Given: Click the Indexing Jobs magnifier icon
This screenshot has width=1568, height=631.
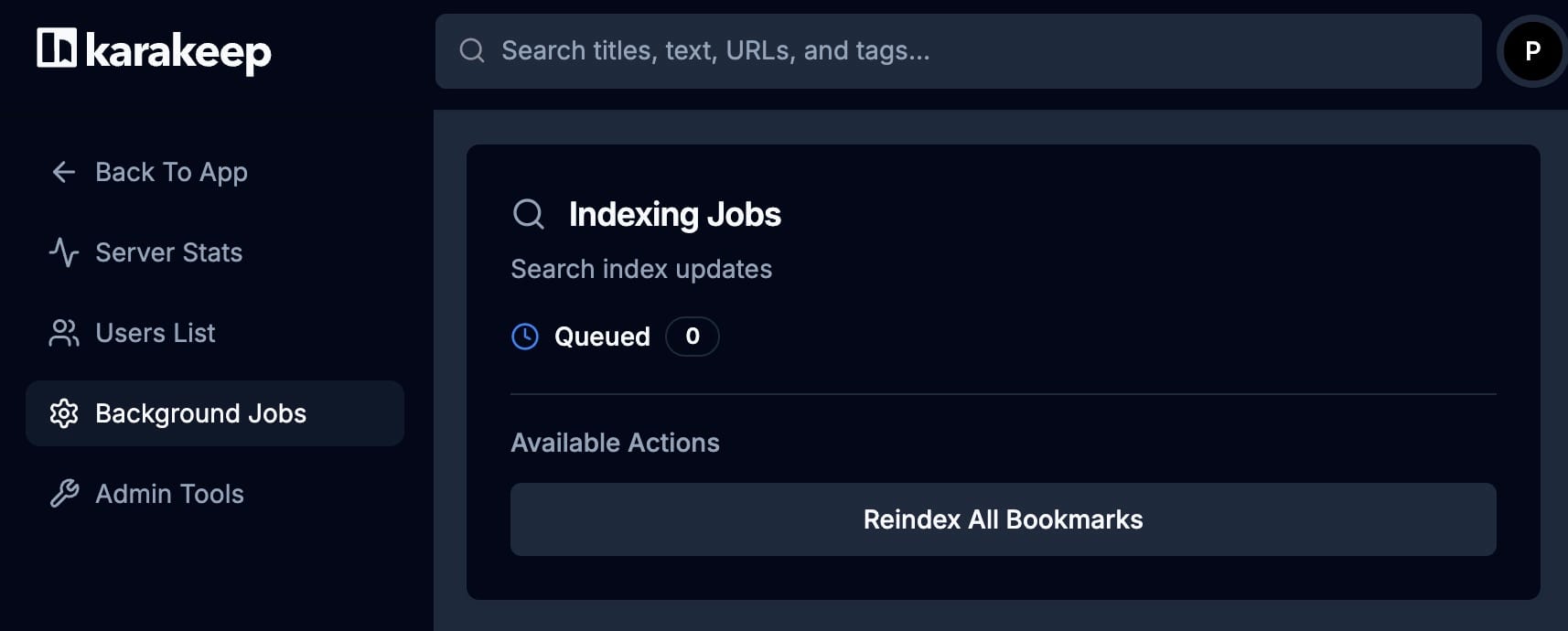Looking at the screenshot, I should (528, 214).
